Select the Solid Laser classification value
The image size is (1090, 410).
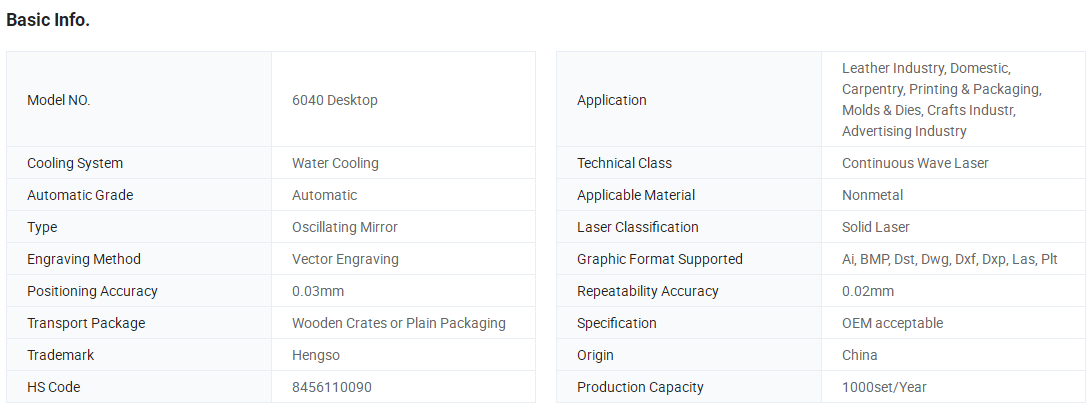876,227
